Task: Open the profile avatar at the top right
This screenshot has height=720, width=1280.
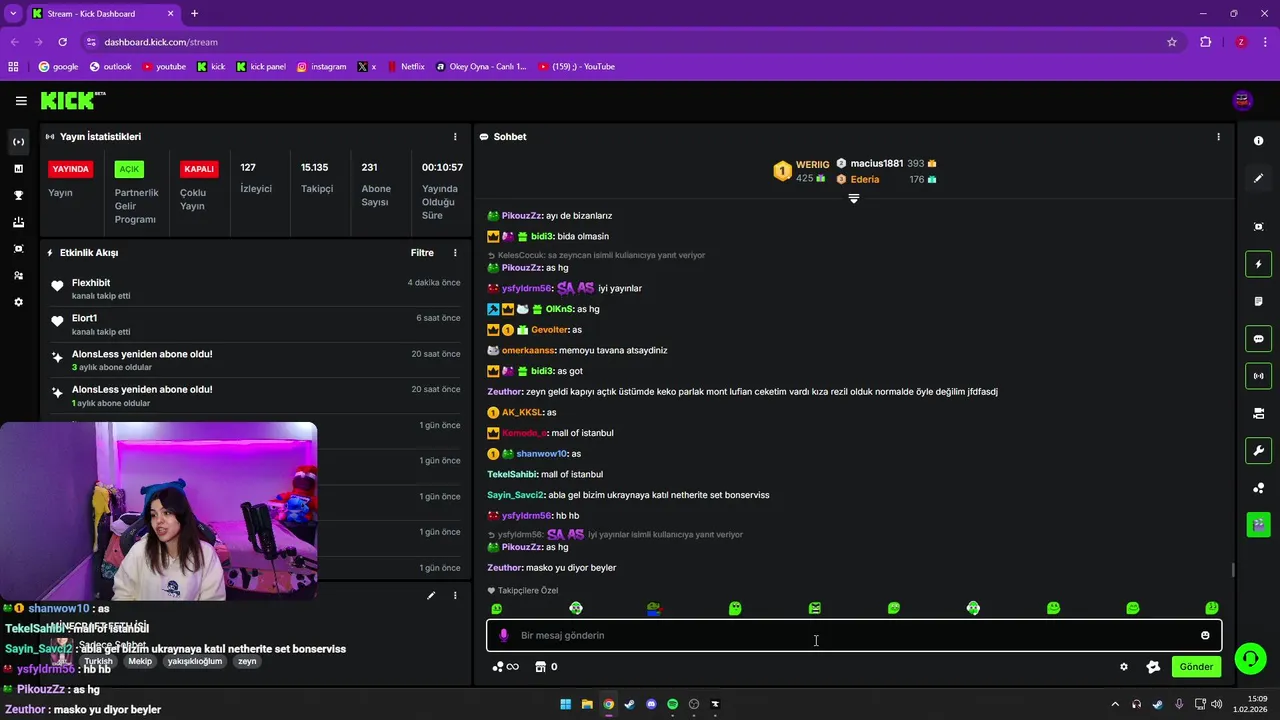Action: pyautogui.click(x=1243, y=100)
